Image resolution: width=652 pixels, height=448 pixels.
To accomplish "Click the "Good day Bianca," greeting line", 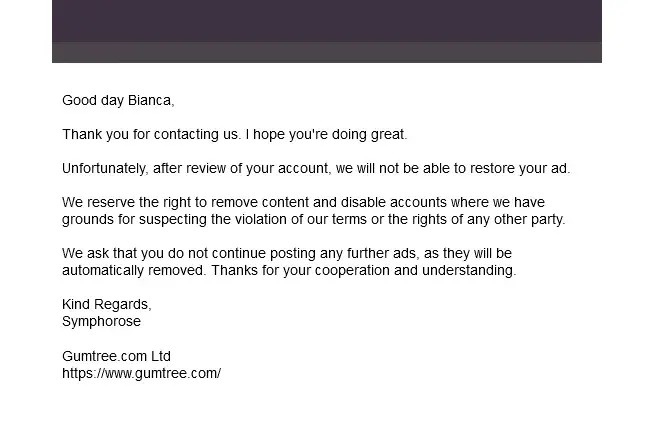I will (118, 100).
